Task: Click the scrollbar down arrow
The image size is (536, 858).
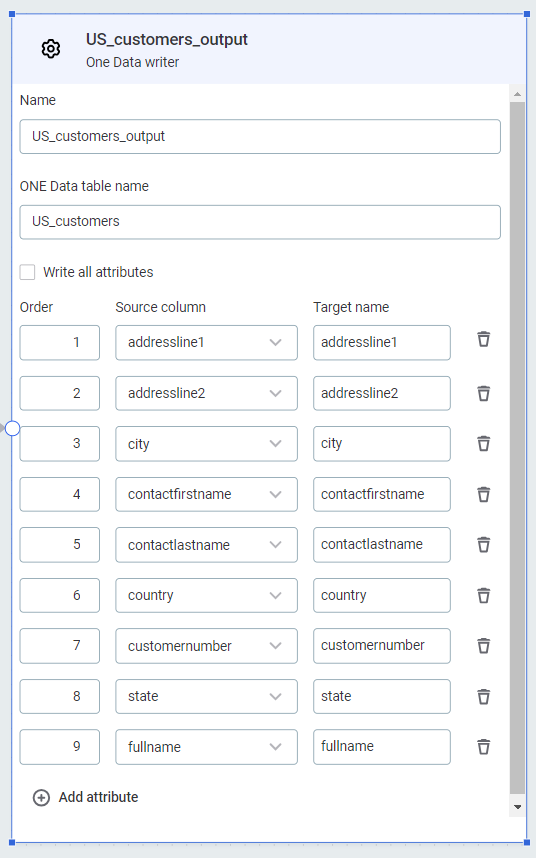Action: click(517, 807)
